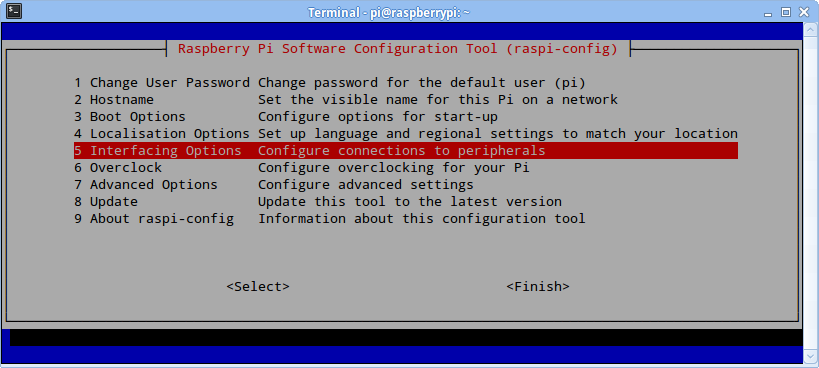Click 'Configure overclocking for your Pi' description
The height and width of the screenshot is (368, 819).
[x=394, y=168]
